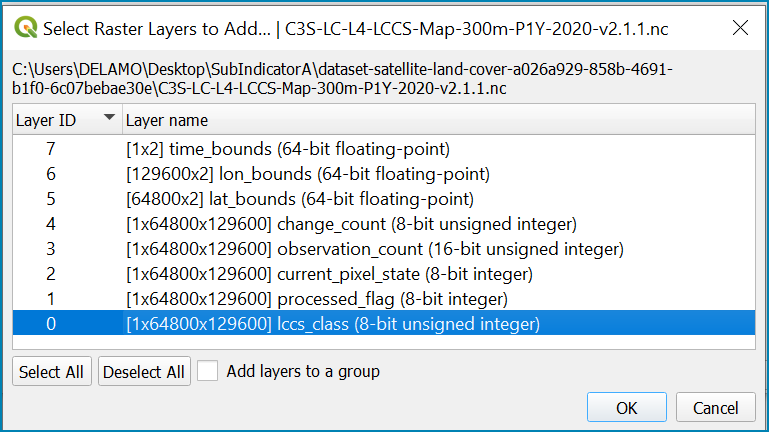The height and width of the screenshot is (432, 769).
Task: Select the lat_bounds layer row
Action: (384, 199)
